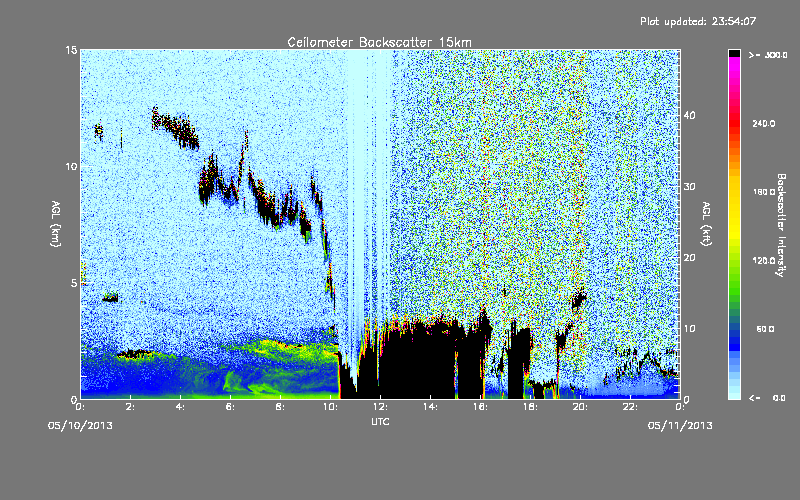
Task: Click the 180.0 colorbar value
Action: (x=764, y=192)
